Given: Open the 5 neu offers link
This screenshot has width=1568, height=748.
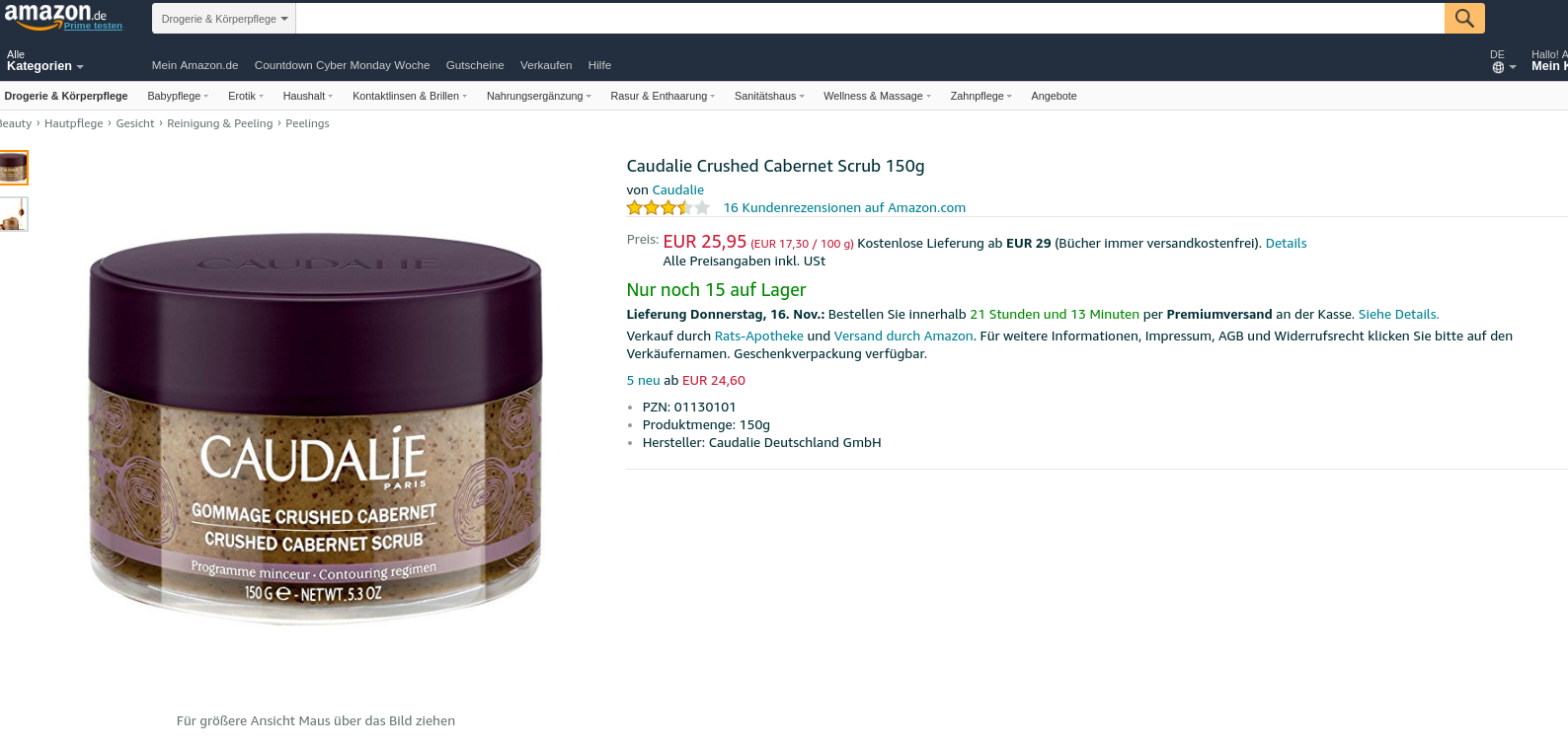Looking at the screenshot, I should (x=643, y=380).
